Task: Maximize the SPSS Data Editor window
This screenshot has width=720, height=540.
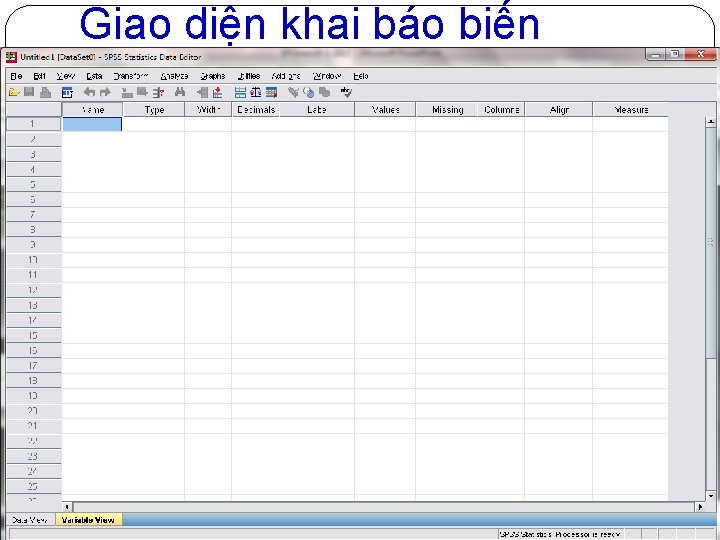Action: (x=674, y=55)
